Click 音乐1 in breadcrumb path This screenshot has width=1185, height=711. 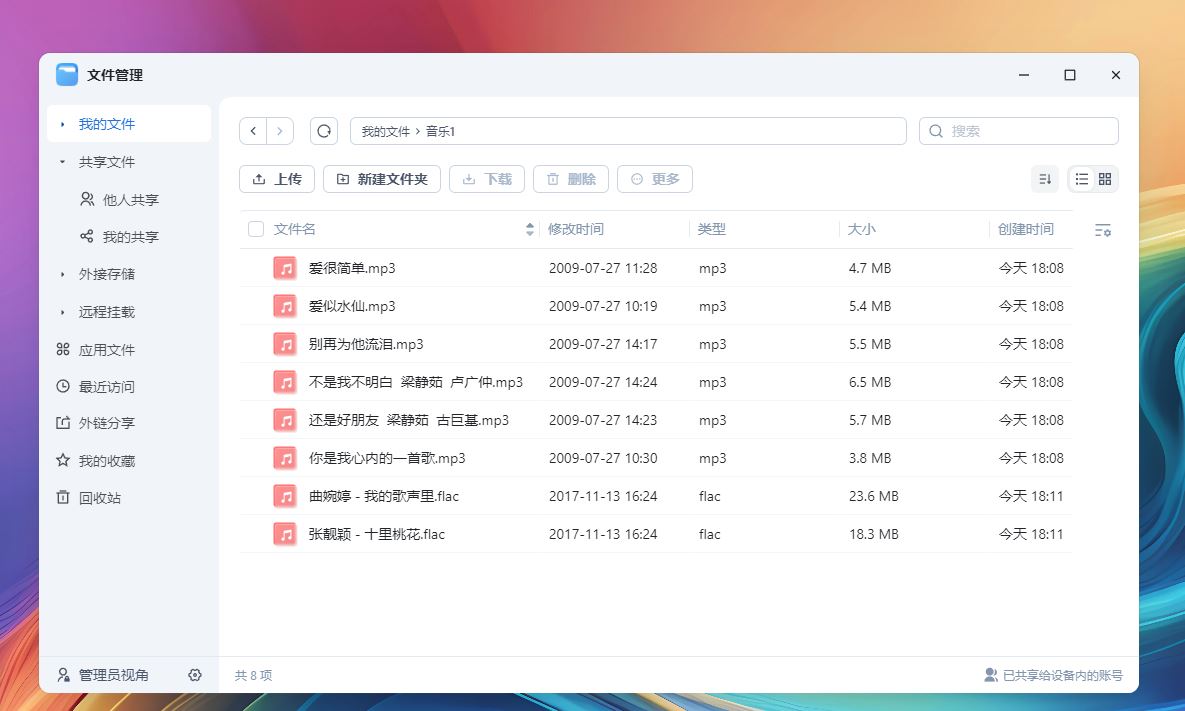(441, 131)
